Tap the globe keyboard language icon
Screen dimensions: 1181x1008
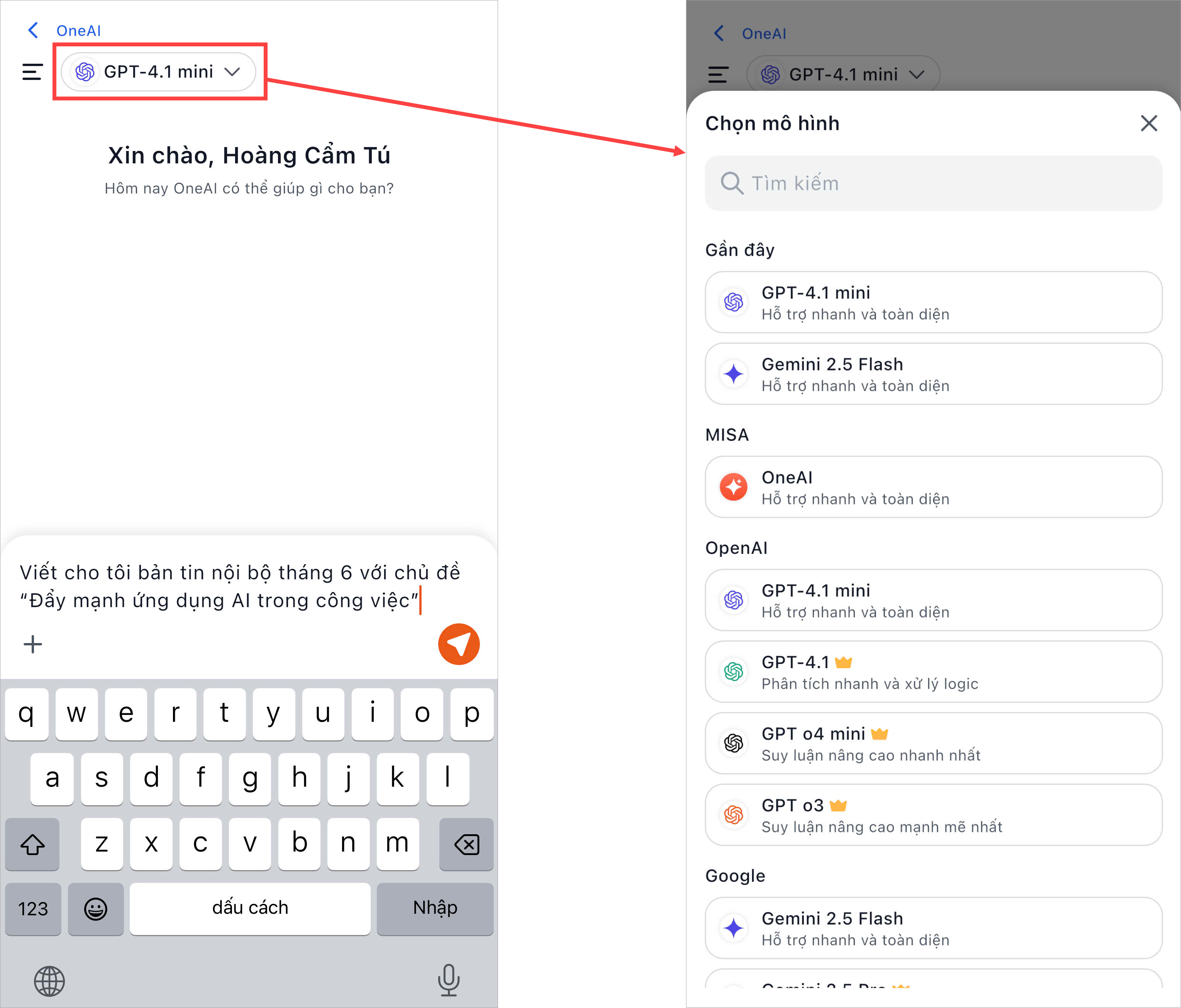tap(49, 981)
